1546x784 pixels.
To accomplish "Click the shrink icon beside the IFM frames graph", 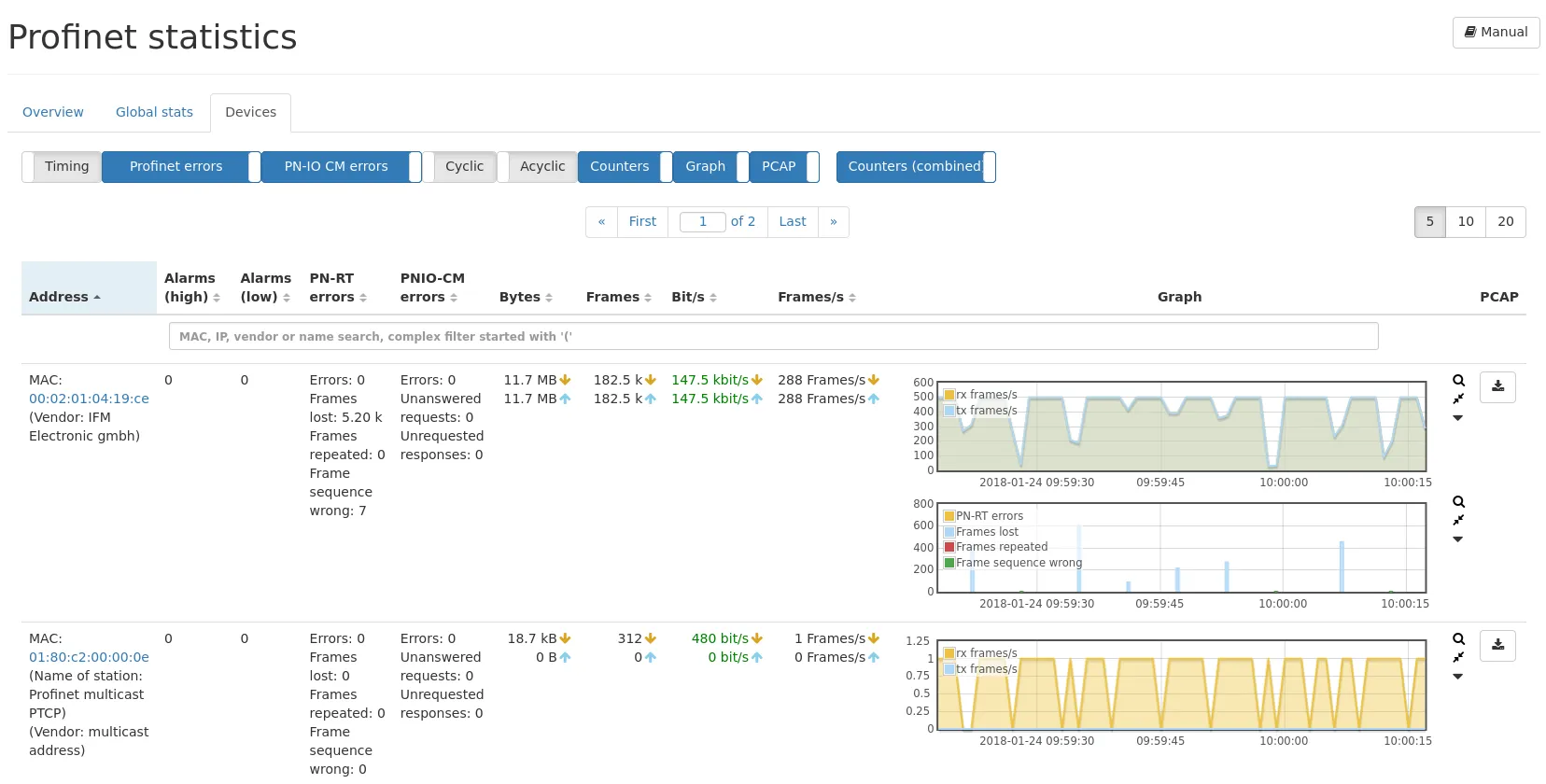I will point(1458,399).
